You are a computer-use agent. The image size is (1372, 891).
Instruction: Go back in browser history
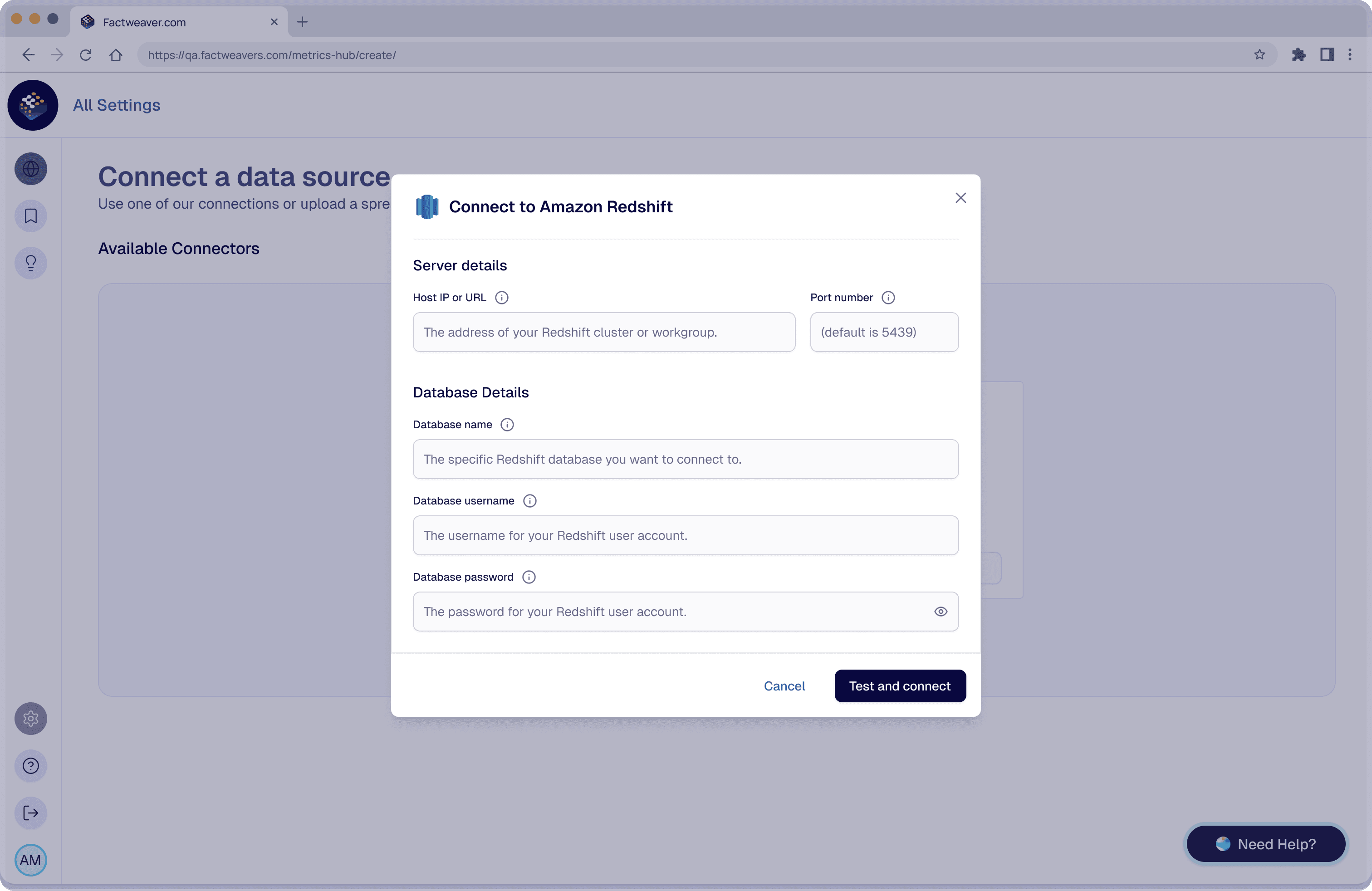pyautogui.click(x=28, y=55)
